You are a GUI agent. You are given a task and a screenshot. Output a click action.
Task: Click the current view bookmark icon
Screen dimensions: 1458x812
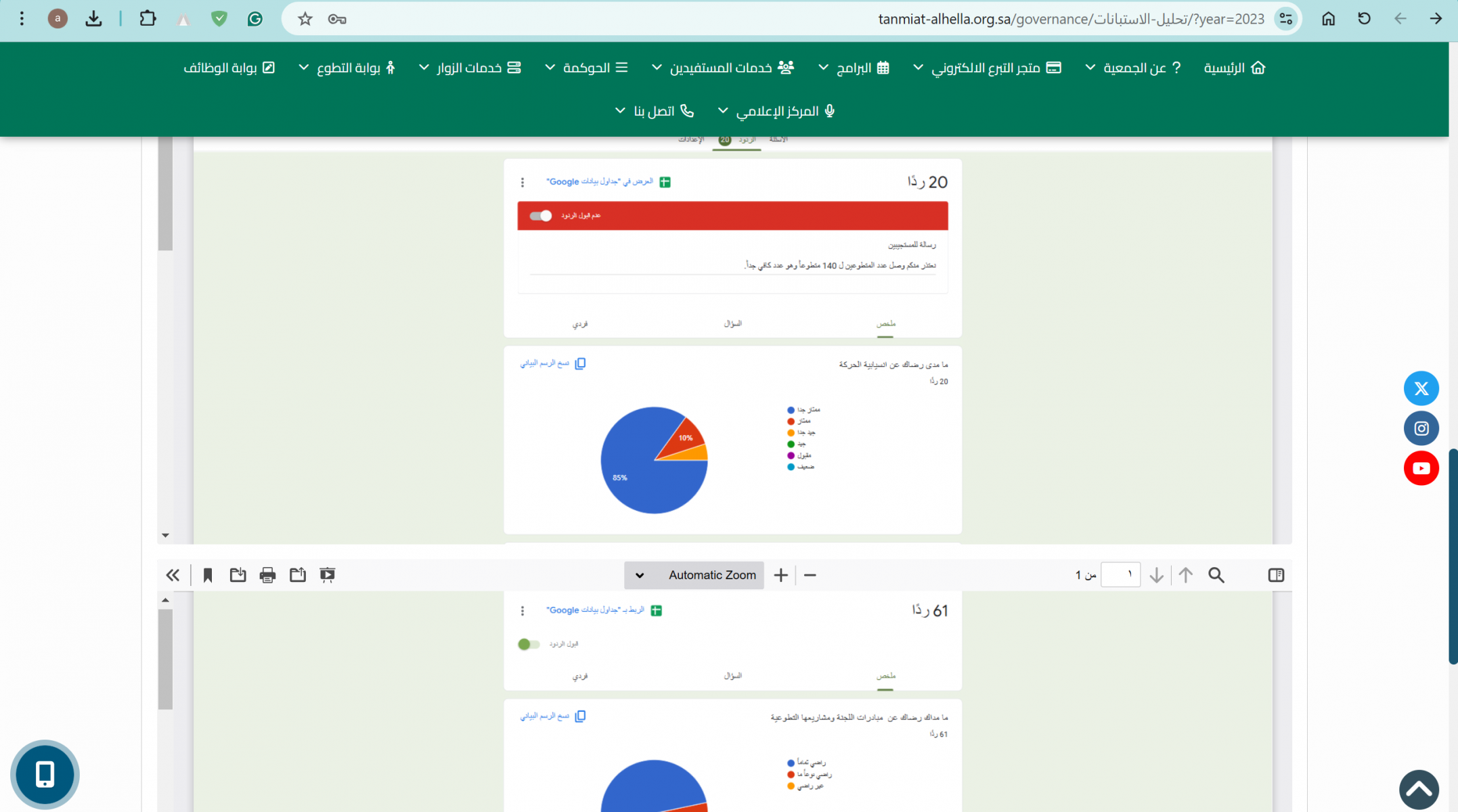[208, 575]
